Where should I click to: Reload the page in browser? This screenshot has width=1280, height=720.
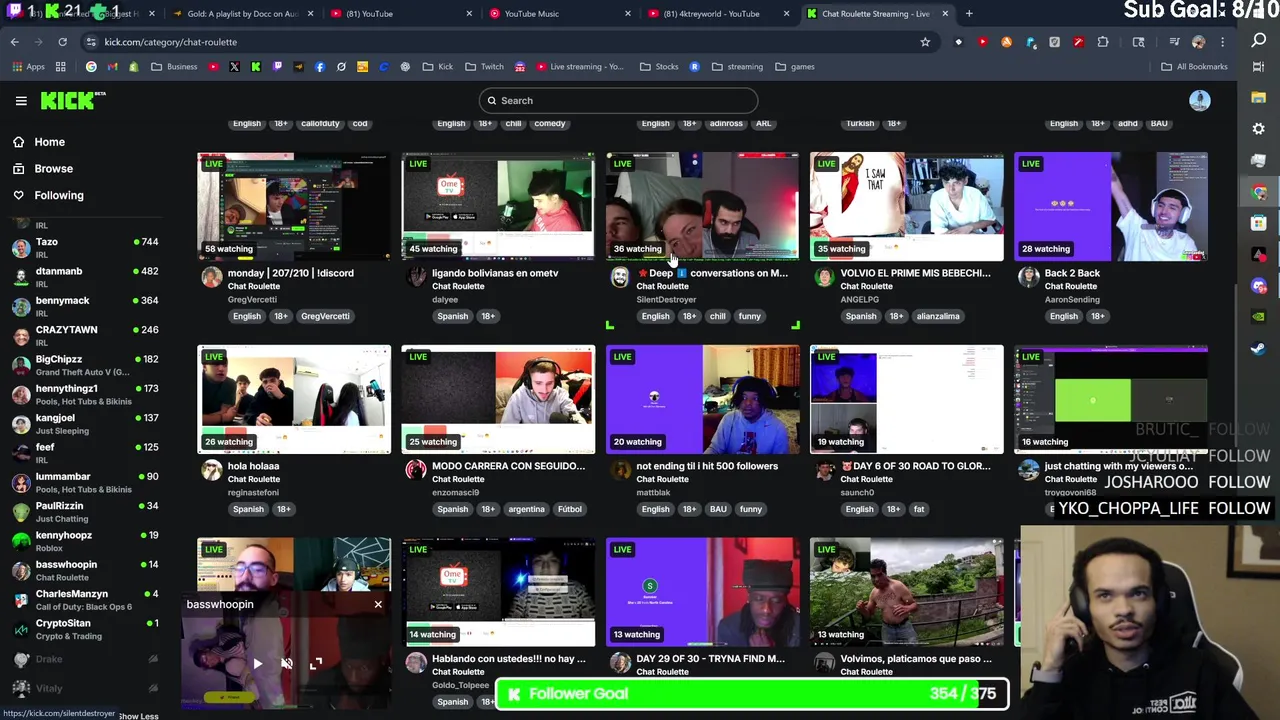[62, 42]
